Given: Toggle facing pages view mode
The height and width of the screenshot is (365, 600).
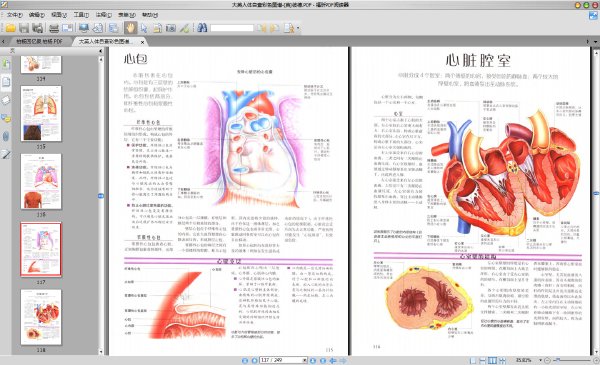Looking at the screenshot, I should [492, 360].
